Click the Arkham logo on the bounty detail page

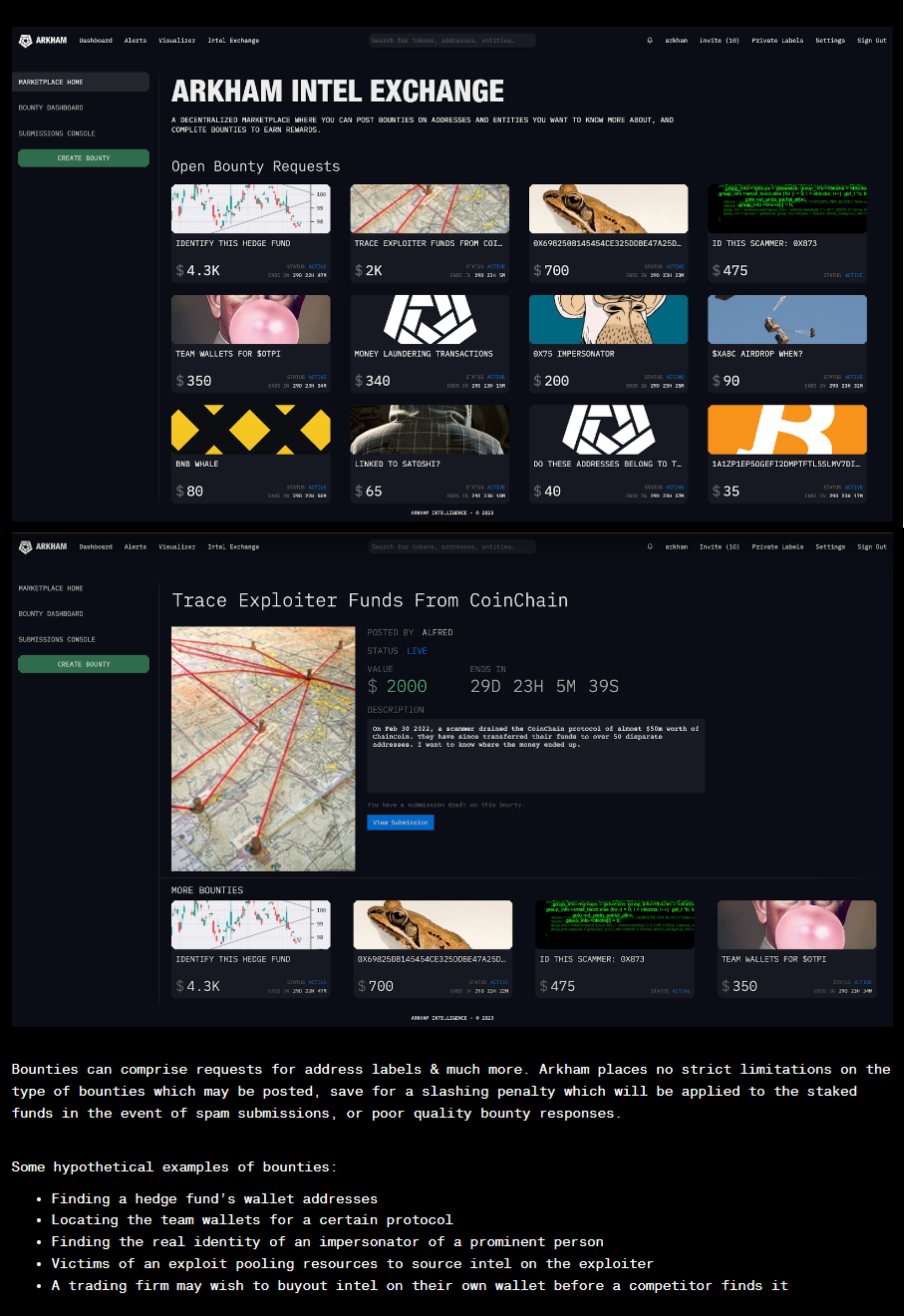pos(43,547)
